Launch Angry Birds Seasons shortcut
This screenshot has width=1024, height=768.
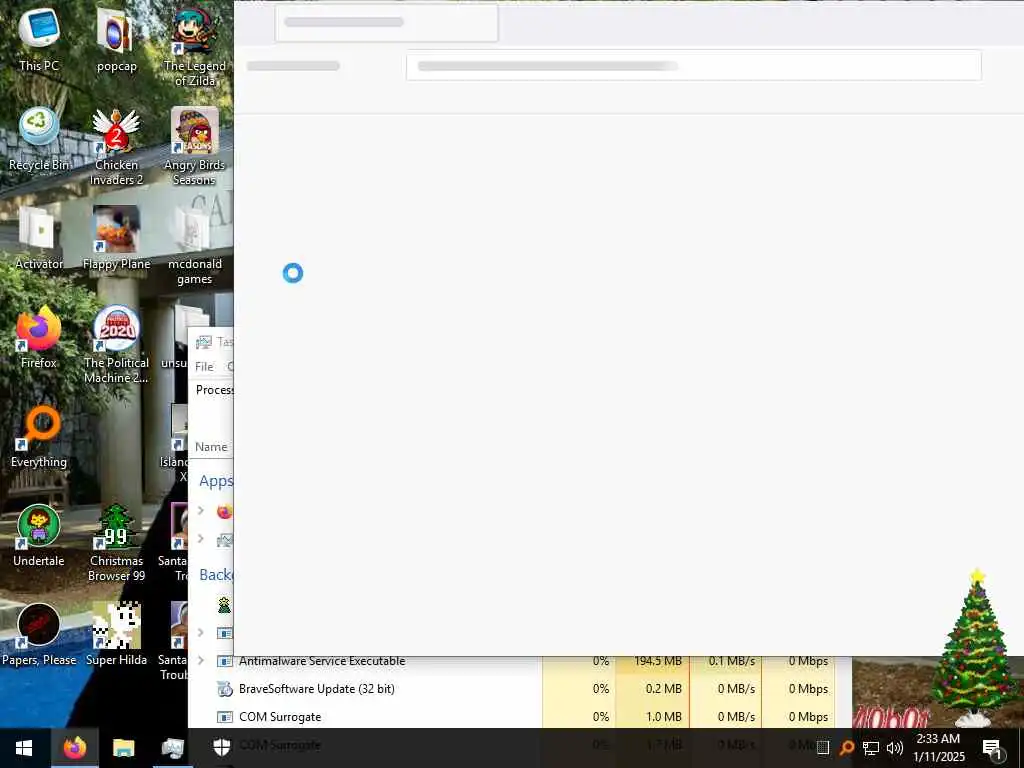(195, 146)
